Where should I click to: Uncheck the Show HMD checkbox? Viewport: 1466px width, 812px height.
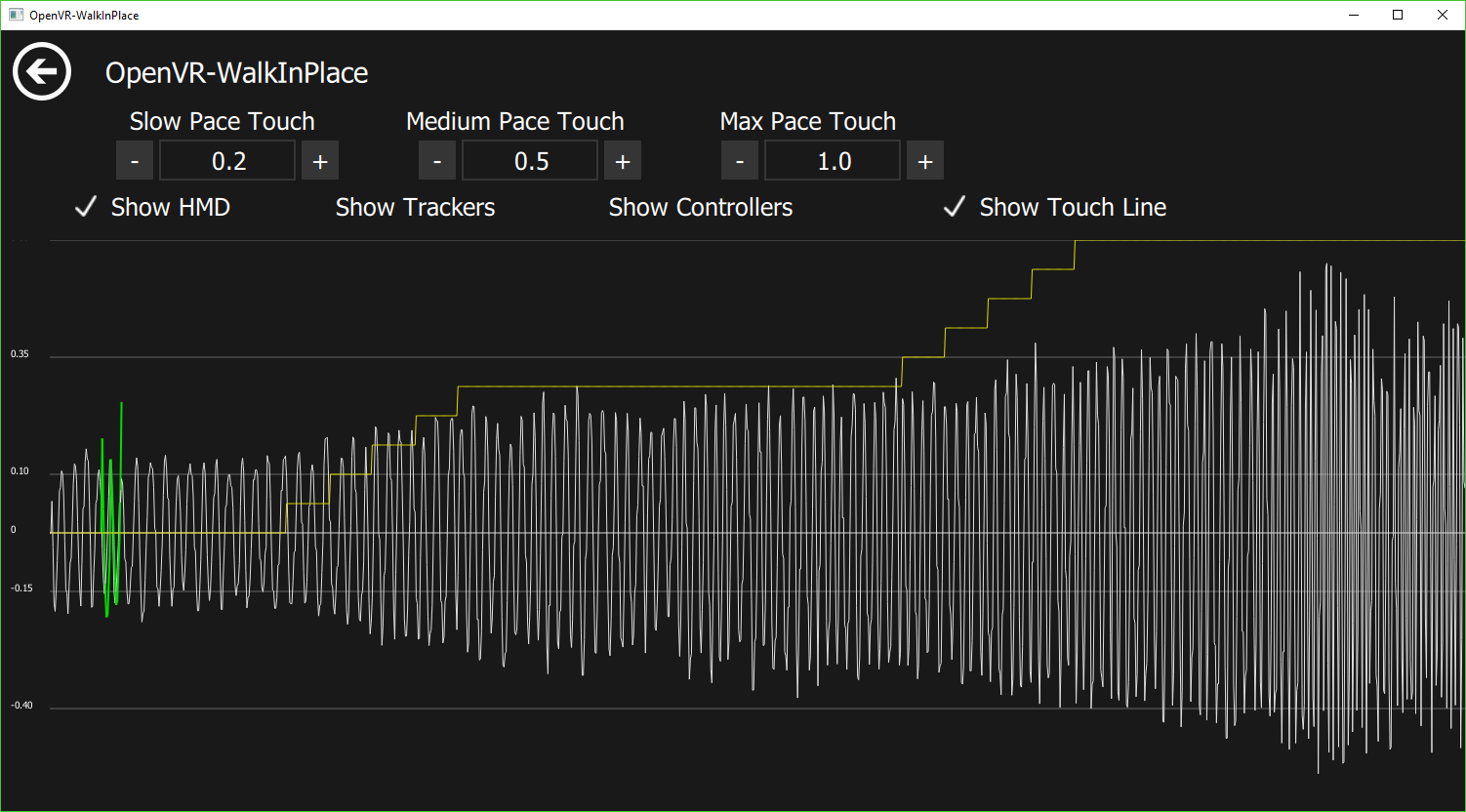pos(86,207)
